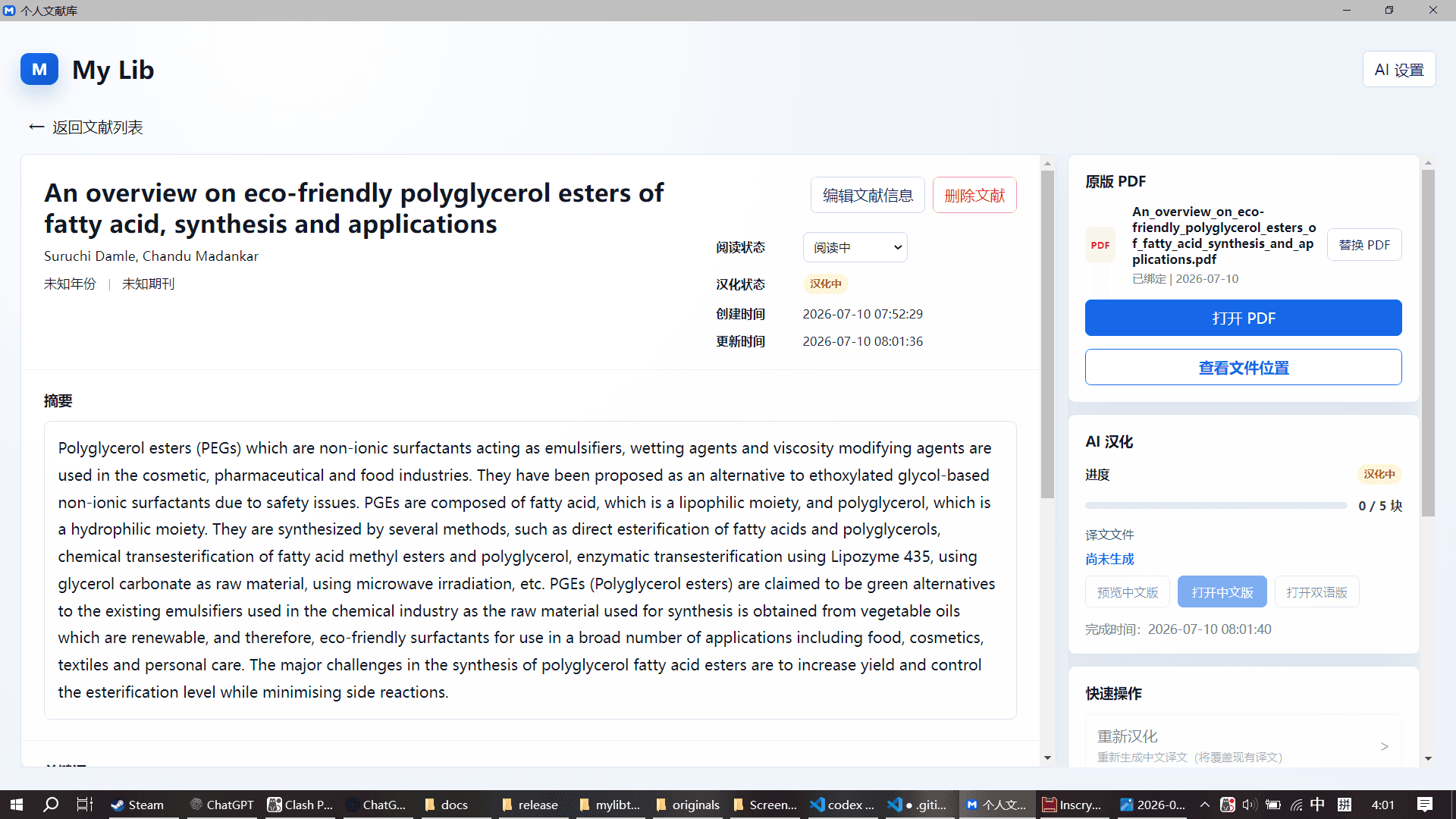Switch to Clash taskbar app
The image size is (1456, 819).
300,805
